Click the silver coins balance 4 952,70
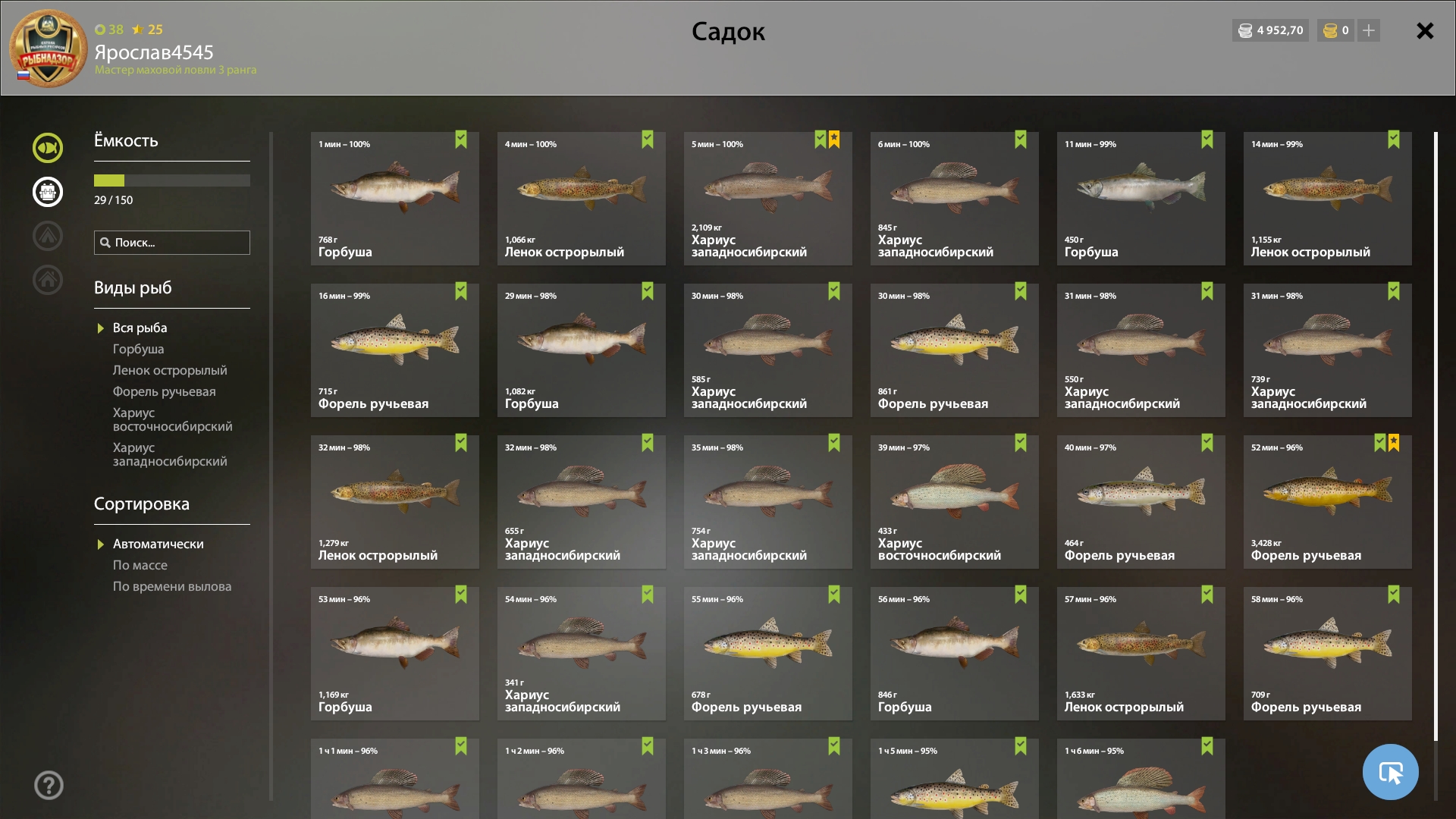1456x819 pixels. pyautogui.click(x=1270, y=30)
